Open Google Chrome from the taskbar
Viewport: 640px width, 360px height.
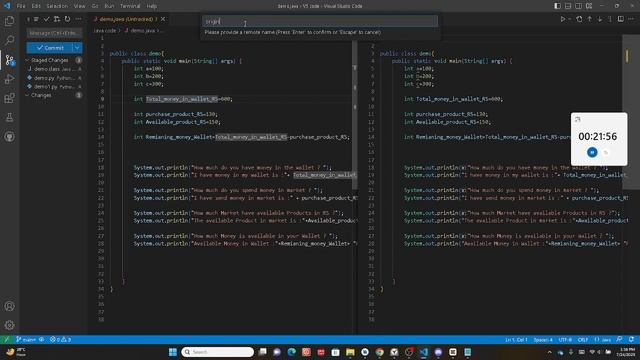pos(380,352)
